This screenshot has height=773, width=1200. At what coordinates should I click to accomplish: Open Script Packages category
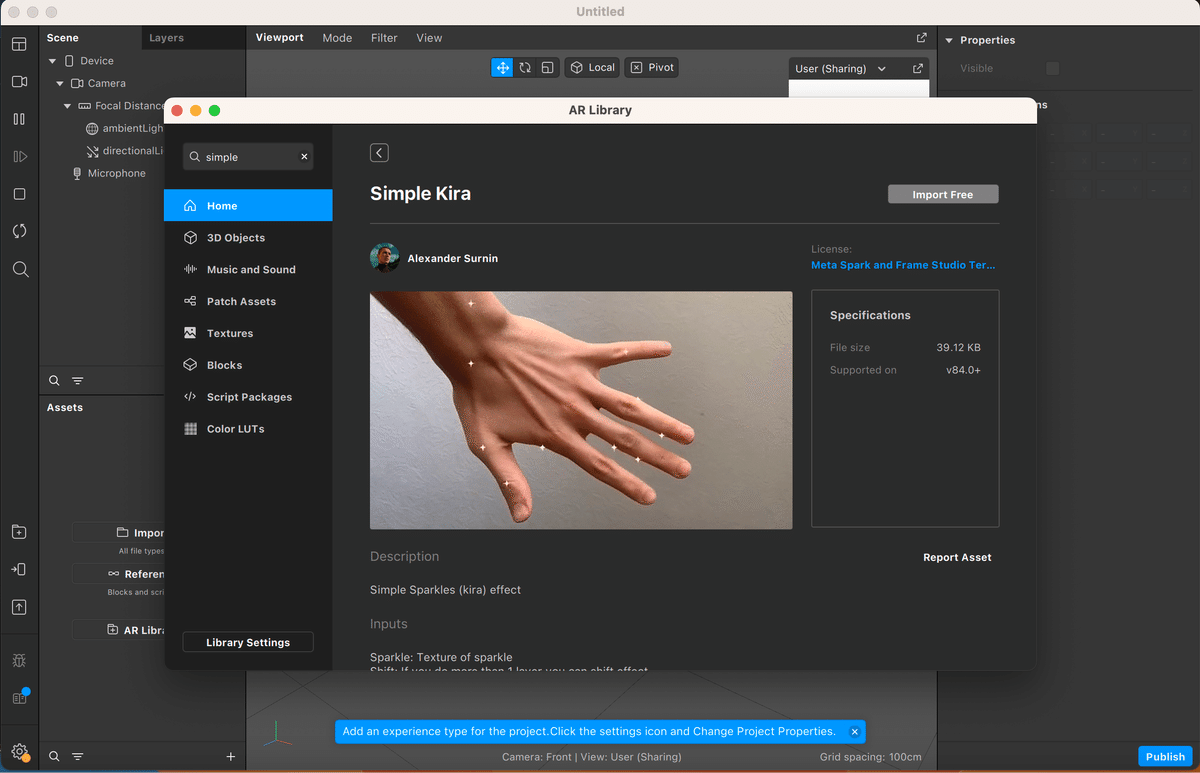248,397
